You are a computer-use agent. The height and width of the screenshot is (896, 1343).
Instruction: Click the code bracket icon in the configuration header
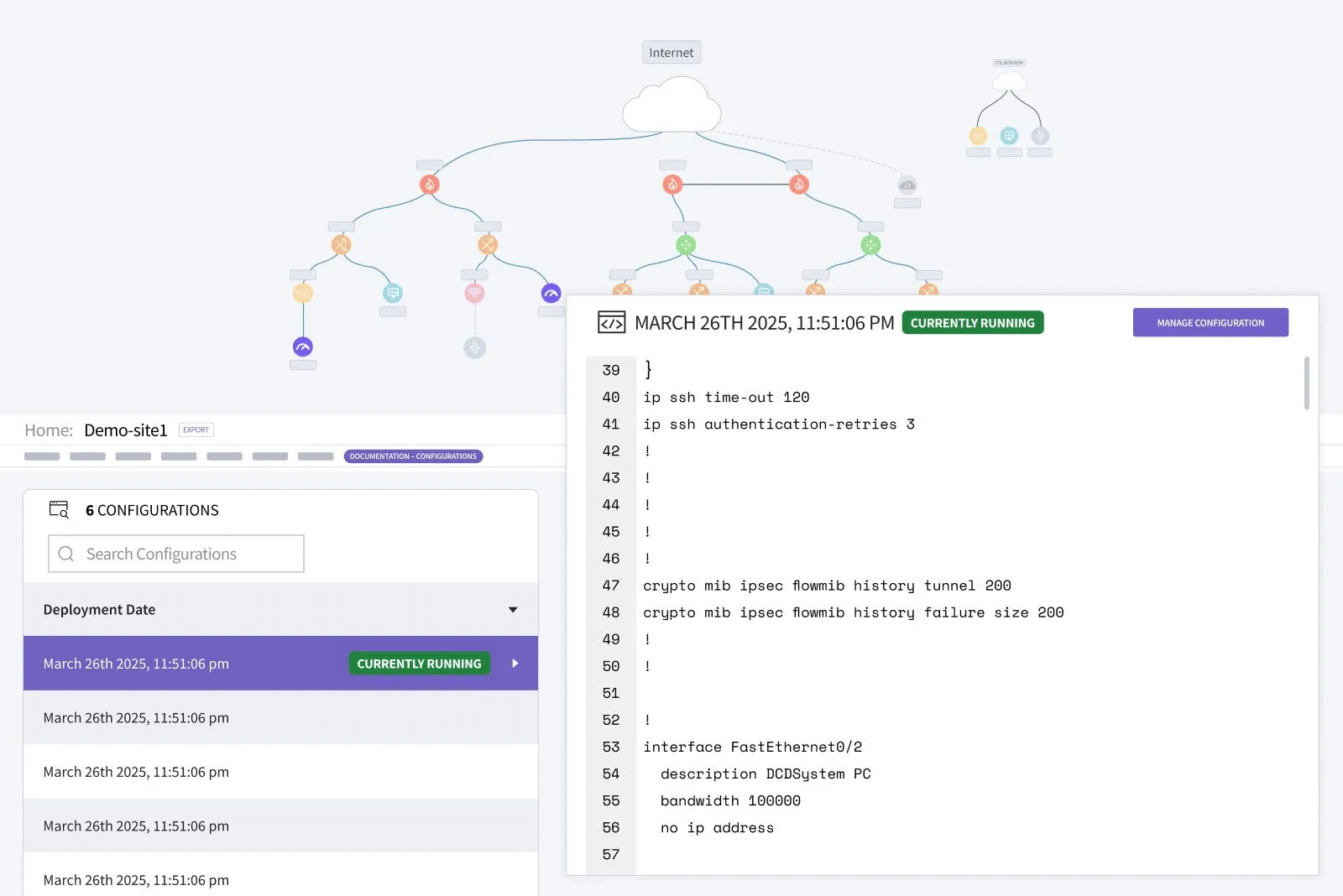pyautogui.click(x=611, y=323)
